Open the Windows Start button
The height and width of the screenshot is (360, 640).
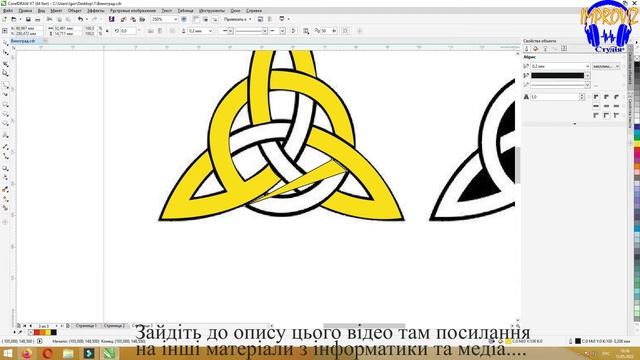(8, 353)
